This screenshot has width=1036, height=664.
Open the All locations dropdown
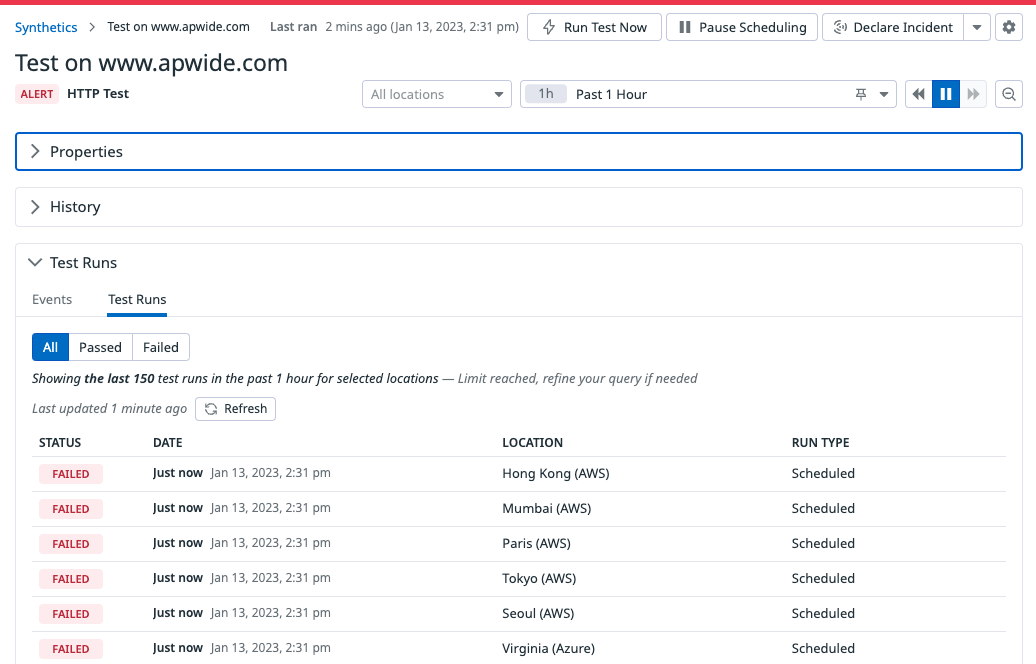[x=437, y=94]
